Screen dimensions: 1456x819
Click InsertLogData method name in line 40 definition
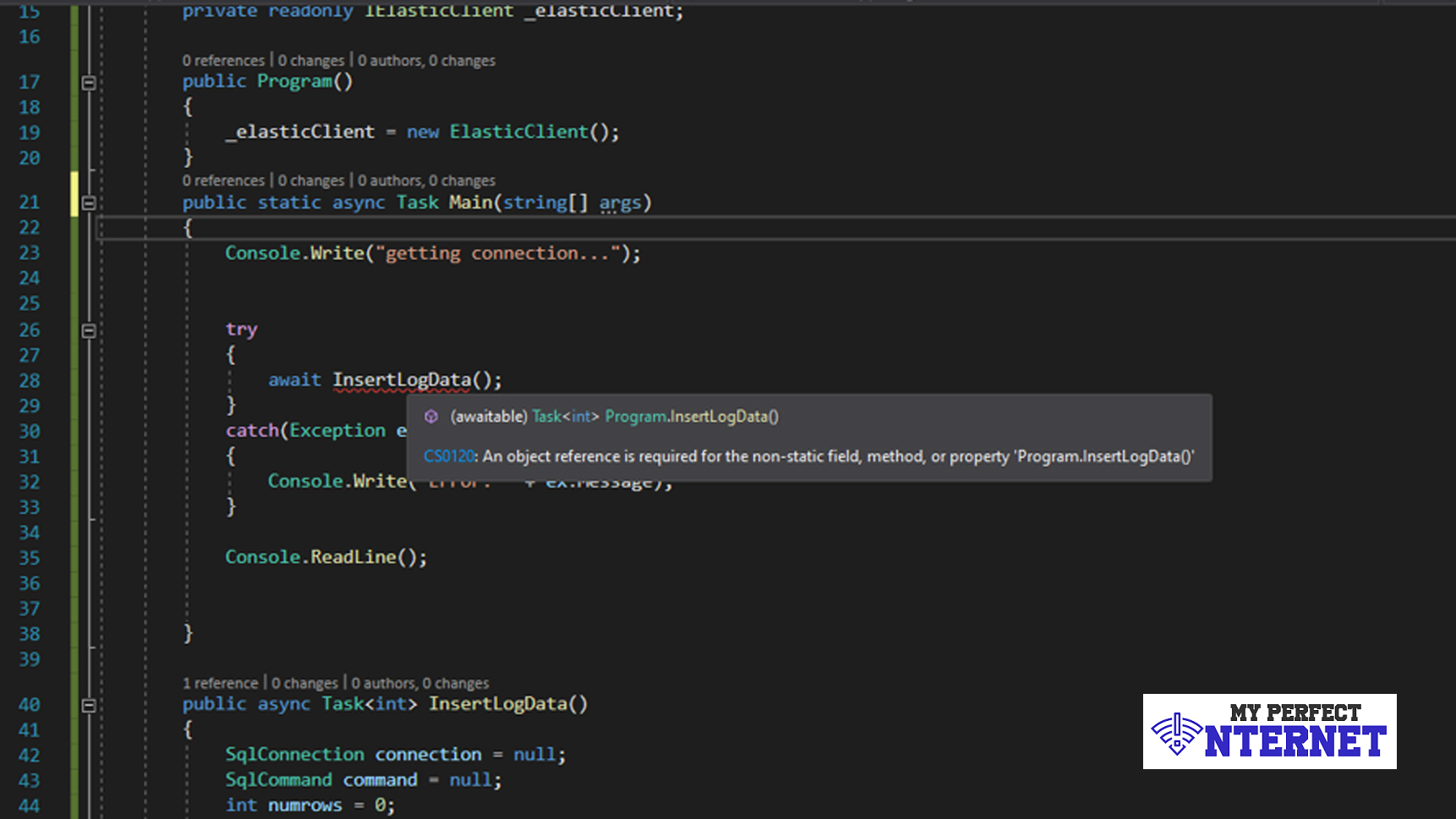[x=498, y=704]
